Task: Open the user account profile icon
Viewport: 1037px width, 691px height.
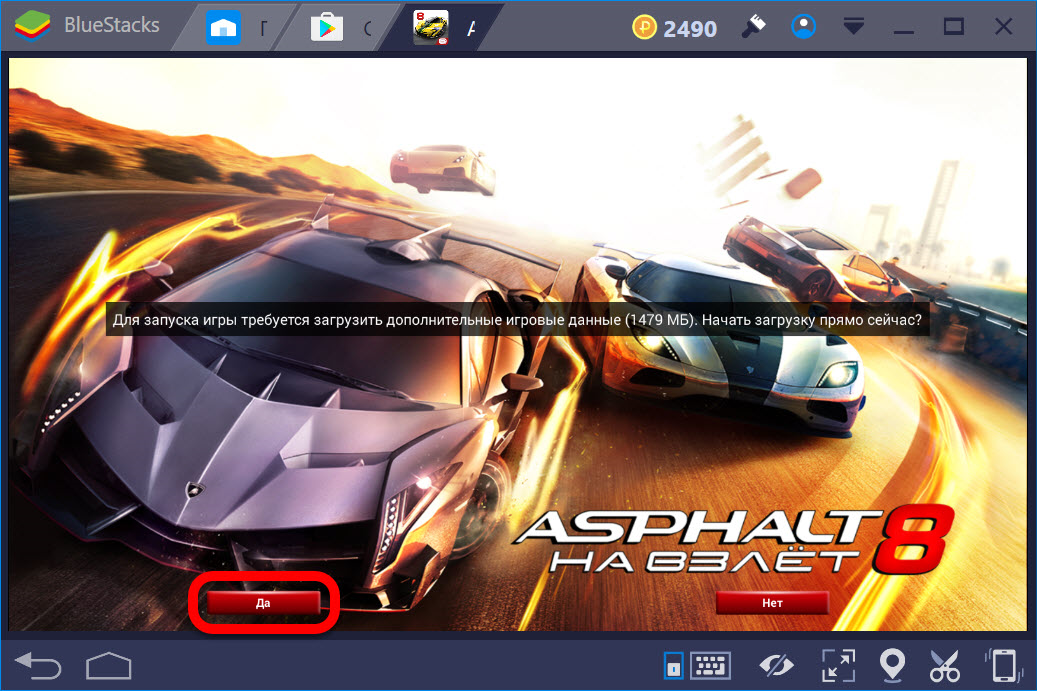Action: tap(803, 28)
